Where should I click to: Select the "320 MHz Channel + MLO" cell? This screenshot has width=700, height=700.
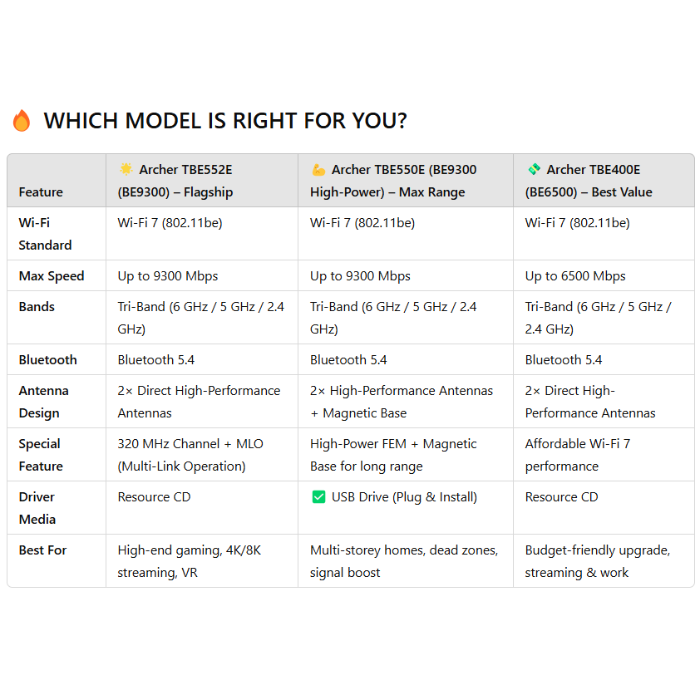click(190, 455)
